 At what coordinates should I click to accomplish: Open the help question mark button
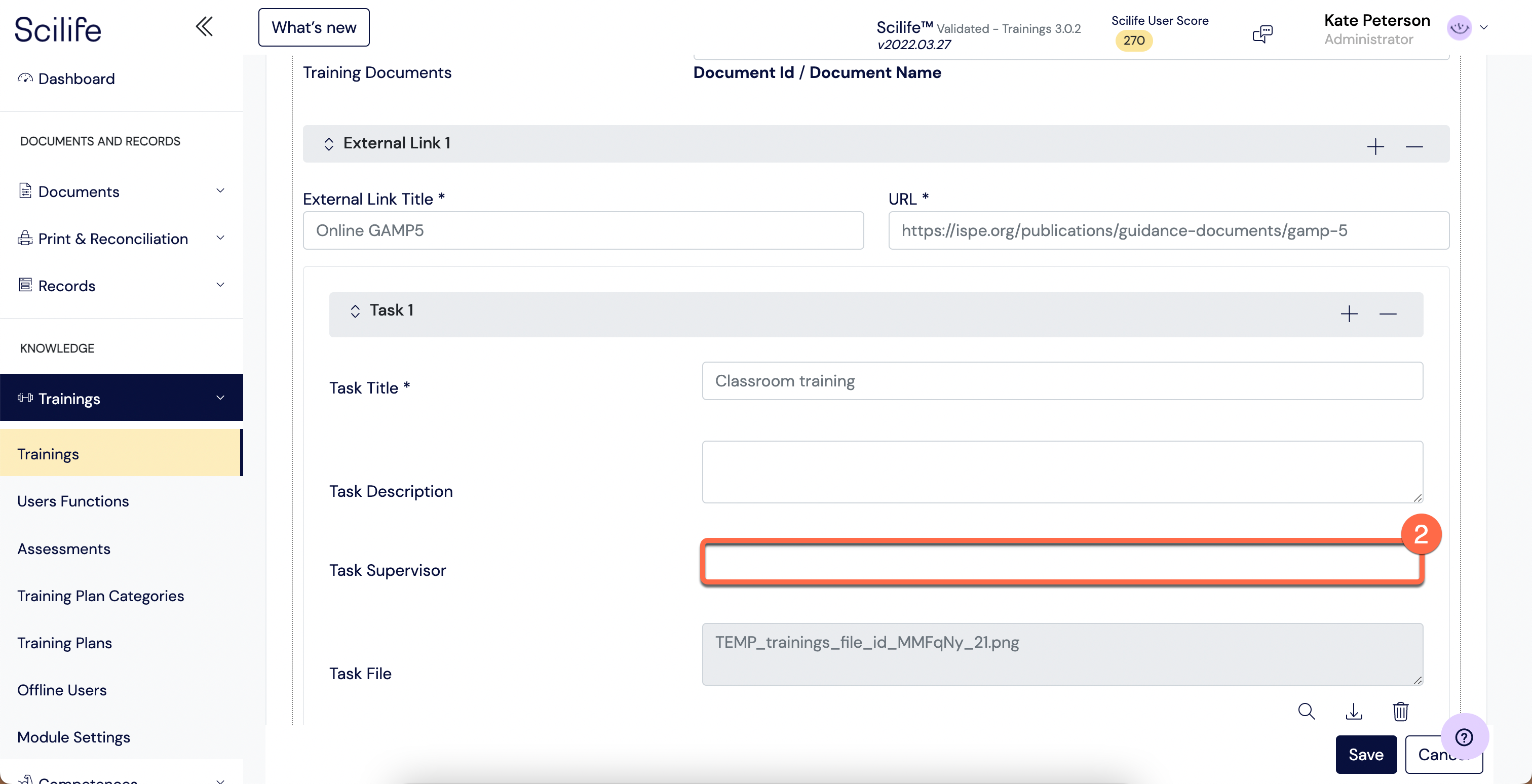click(x=1464, y=737)
